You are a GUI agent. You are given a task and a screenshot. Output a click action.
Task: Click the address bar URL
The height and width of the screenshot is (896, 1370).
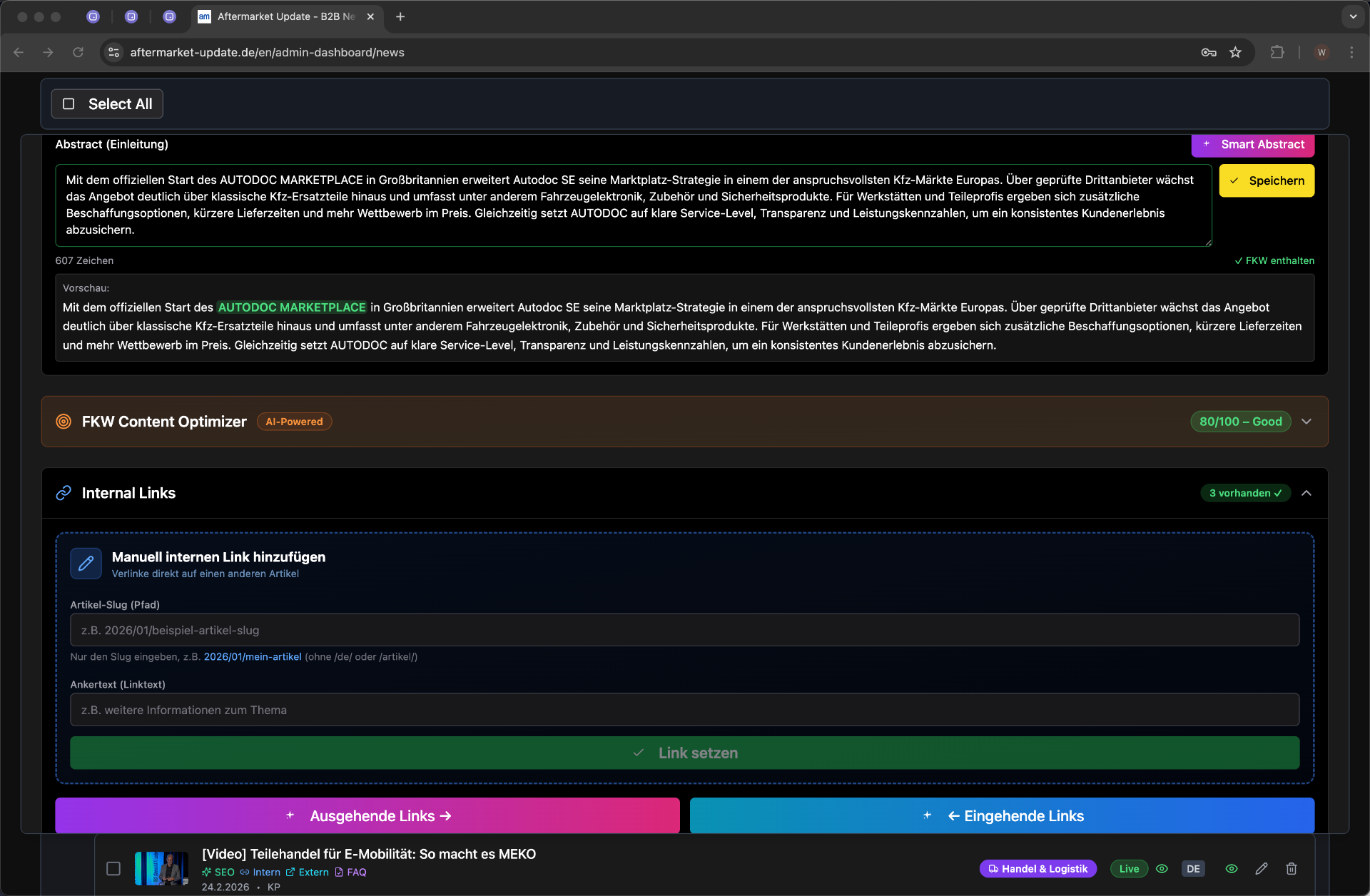point(267,52)
